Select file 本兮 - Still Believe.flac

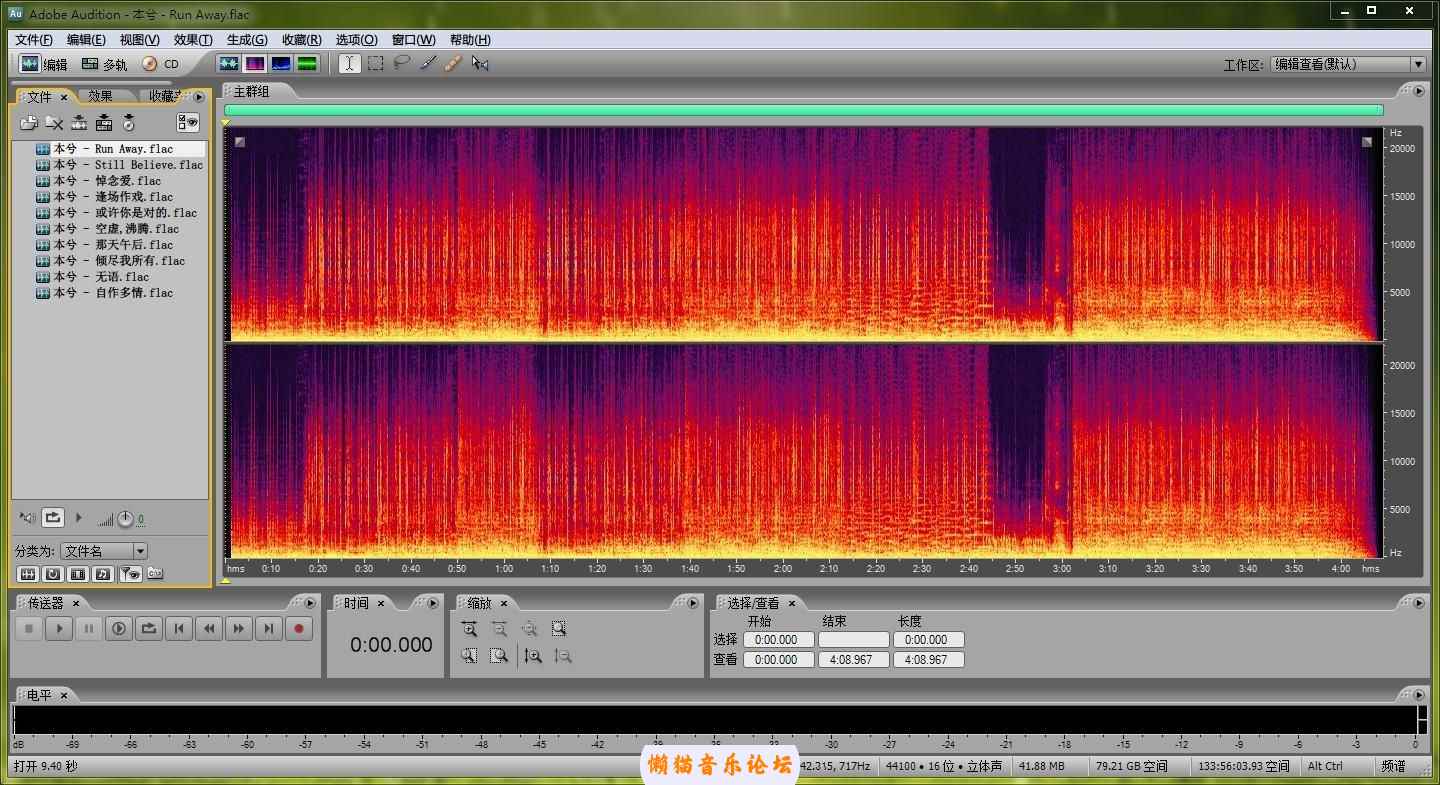pyautogui.click(x=120, y=165)
